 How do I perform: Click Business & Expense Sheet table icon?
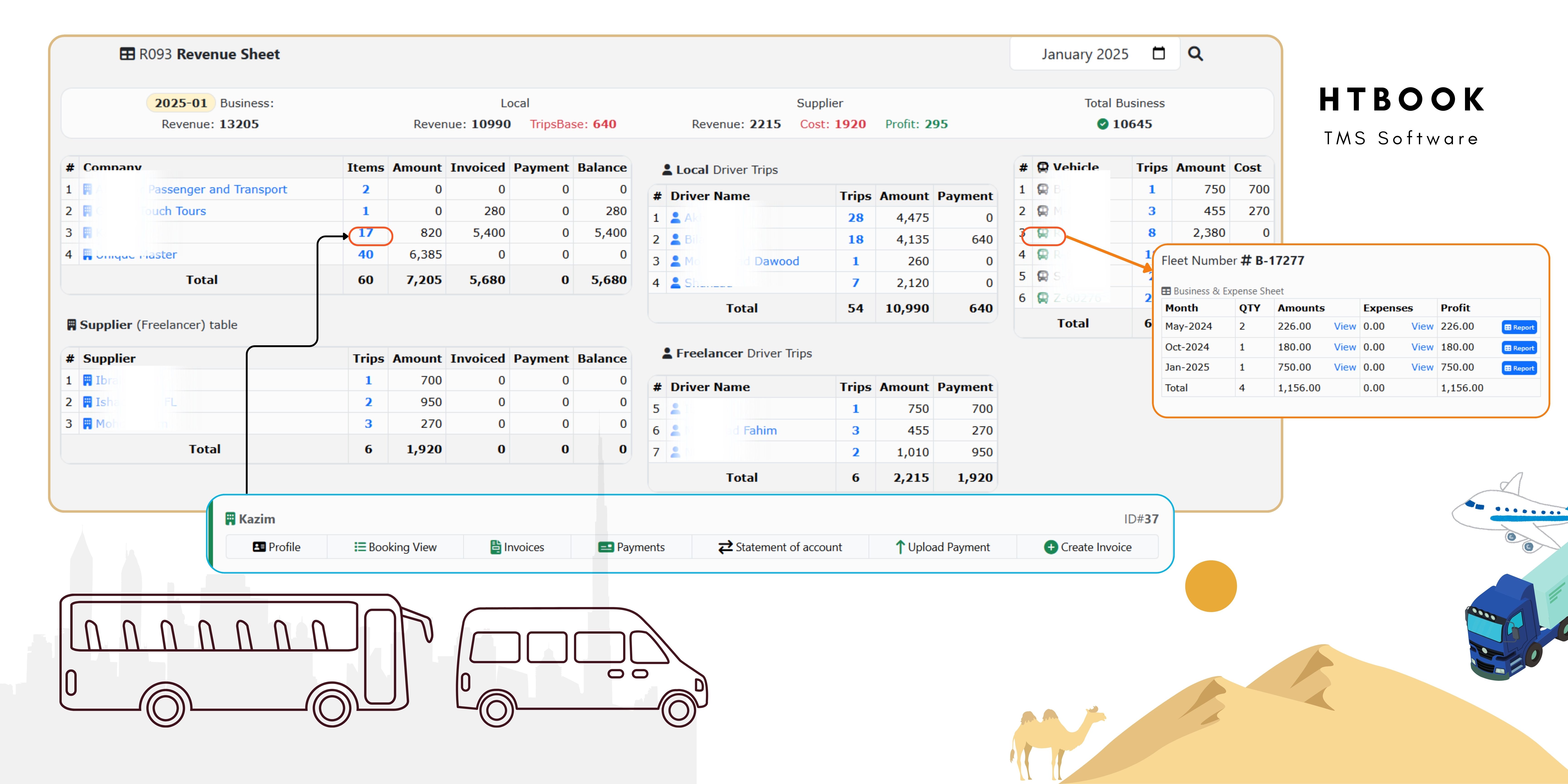tap(1166, 291)
